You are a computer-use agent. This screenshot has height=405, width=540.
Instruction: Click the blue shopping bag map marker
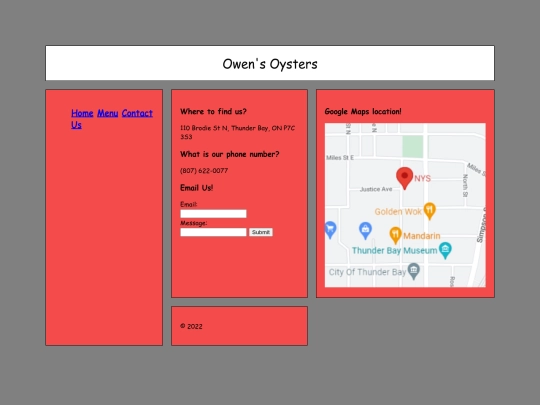365,230
